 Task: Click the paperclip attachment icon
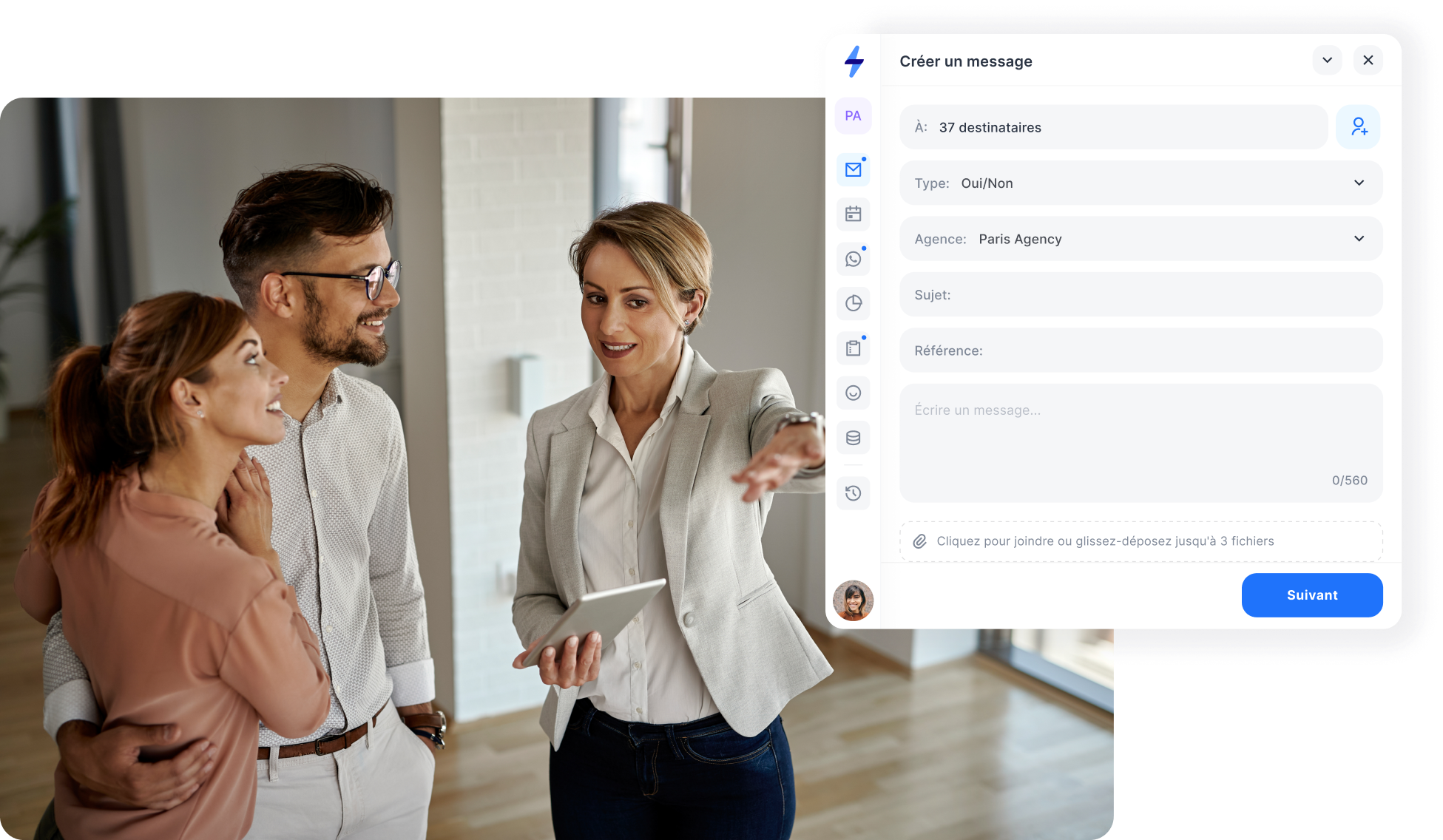[x=919, y=541]
